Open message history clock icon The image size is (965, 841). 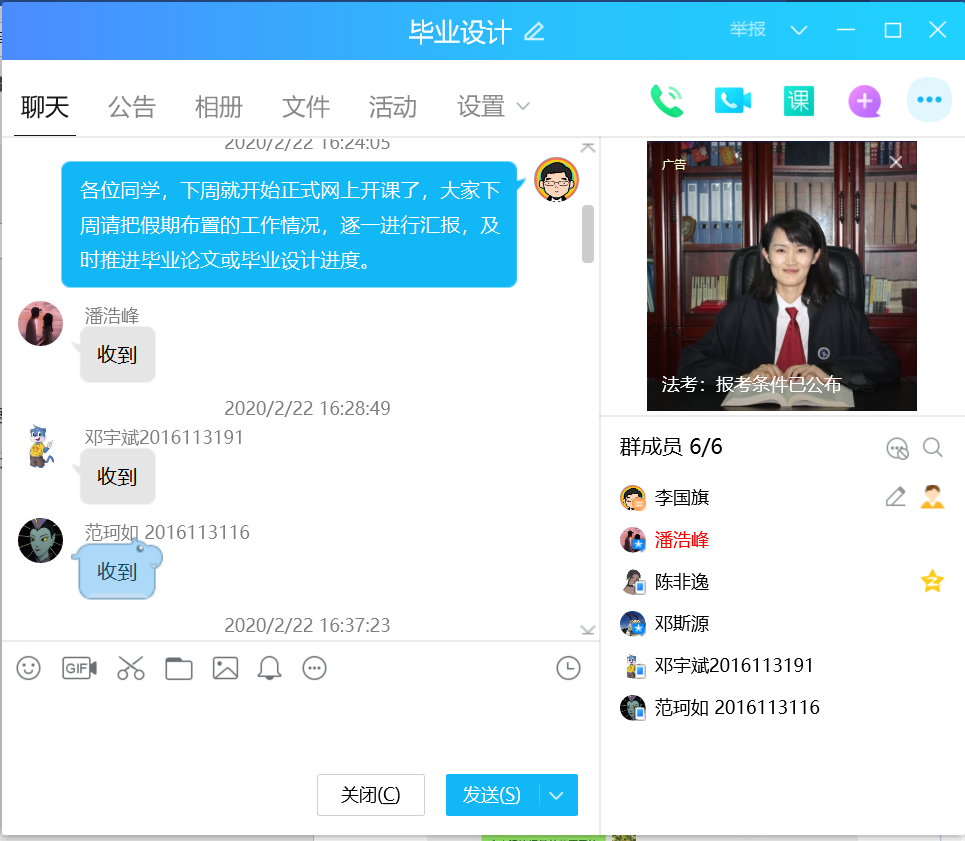[568, 668]
